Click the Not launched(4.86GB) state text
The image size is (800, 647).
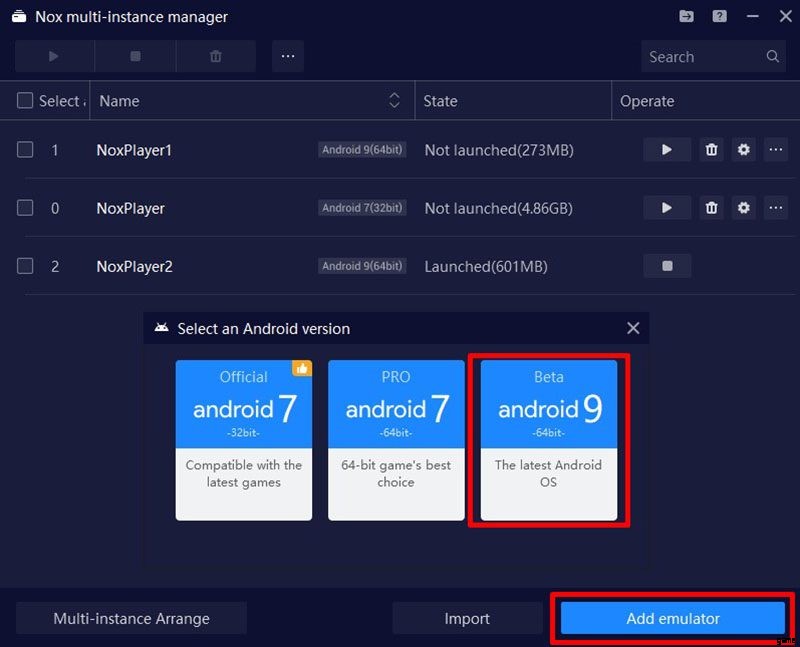point(498,208)
